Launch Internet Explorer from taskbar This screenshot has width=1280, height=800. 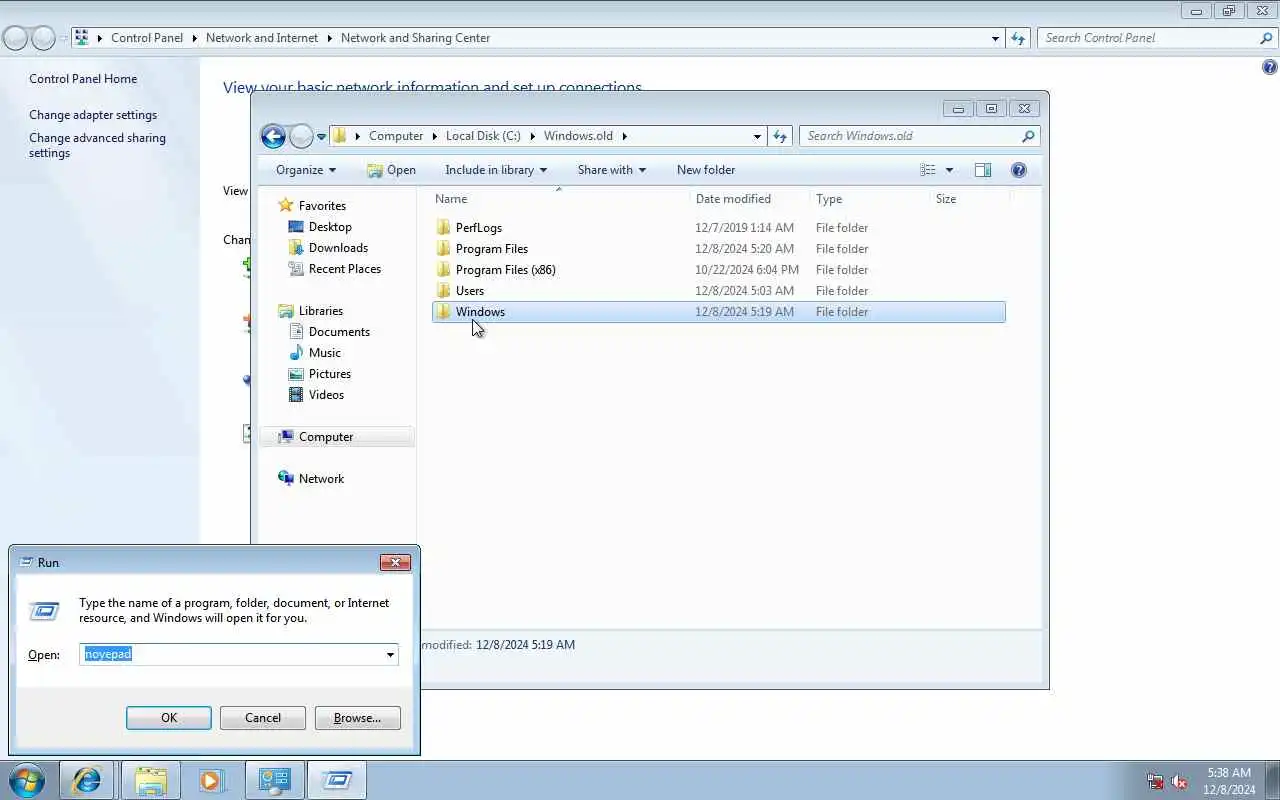coord(87,780)
